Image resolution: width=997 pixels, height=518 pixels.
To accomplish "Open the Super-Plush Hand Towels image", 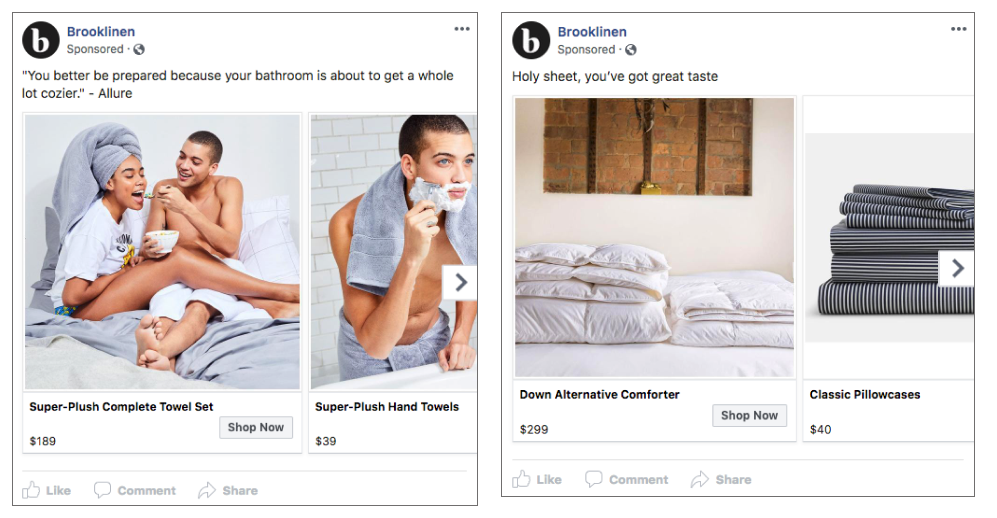I will coord(394,252).
